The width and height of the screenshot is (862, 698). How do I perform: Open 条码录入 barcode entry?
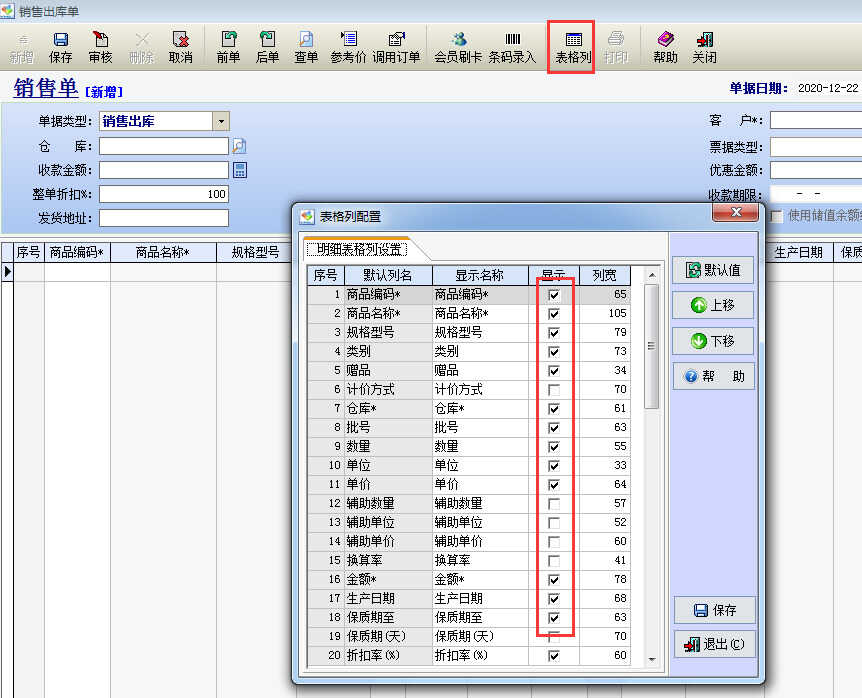pos(512,47)
